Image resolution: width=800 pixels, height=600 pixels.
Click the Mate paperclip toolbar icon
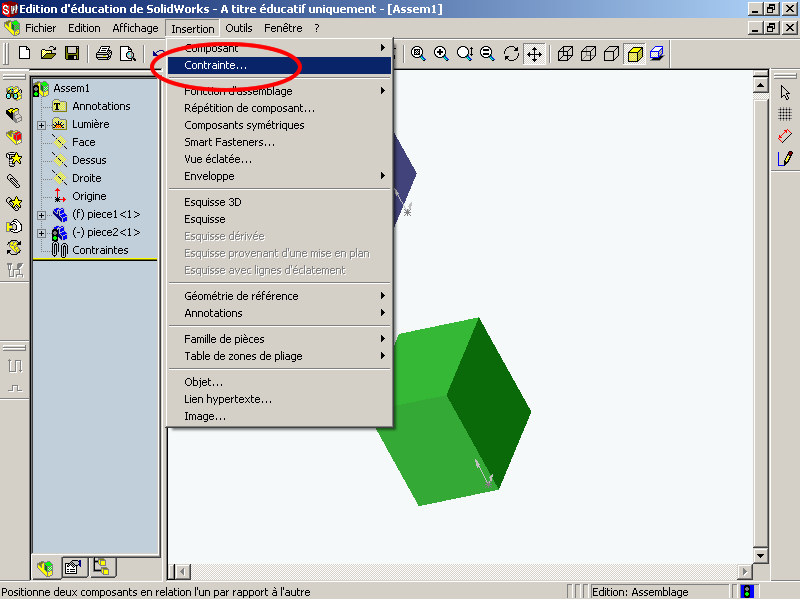coord(14,181)
